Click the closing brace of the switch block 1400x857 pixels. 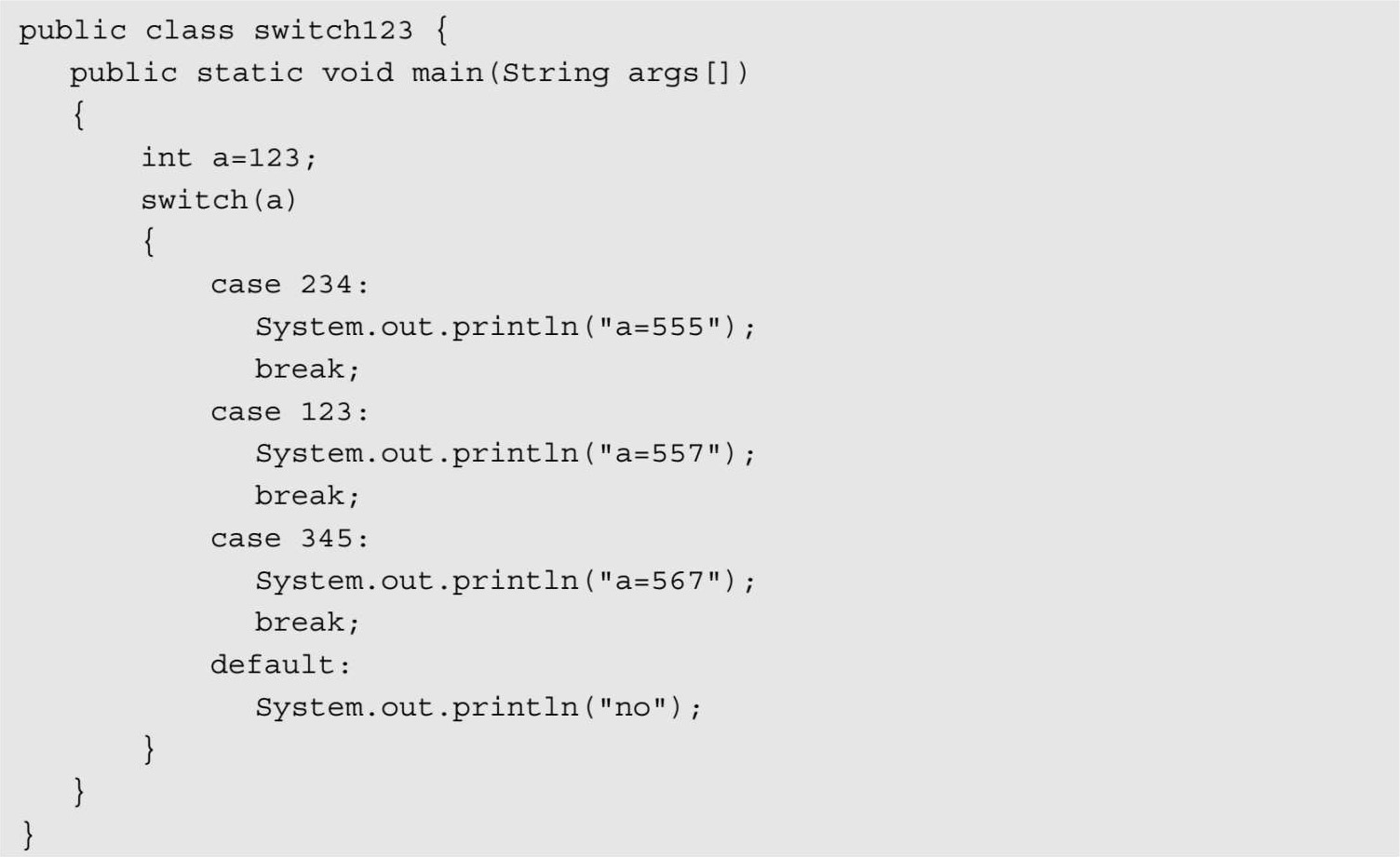coord(148,749)
